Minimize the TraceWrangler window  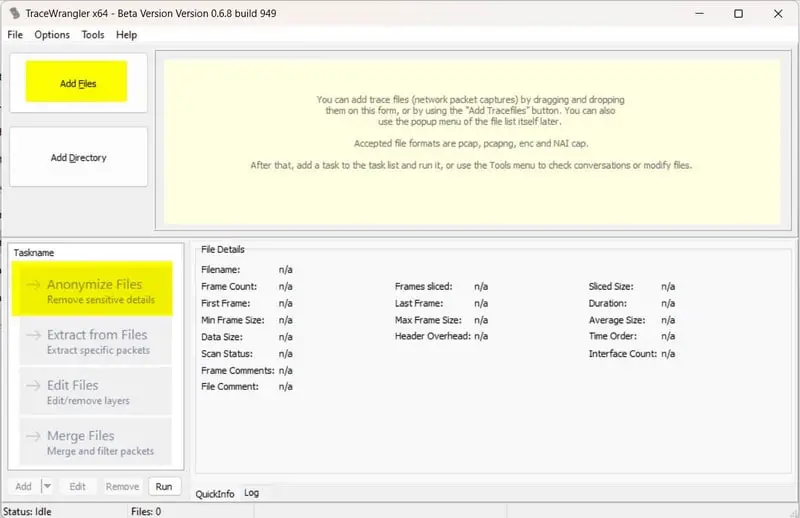699,14
